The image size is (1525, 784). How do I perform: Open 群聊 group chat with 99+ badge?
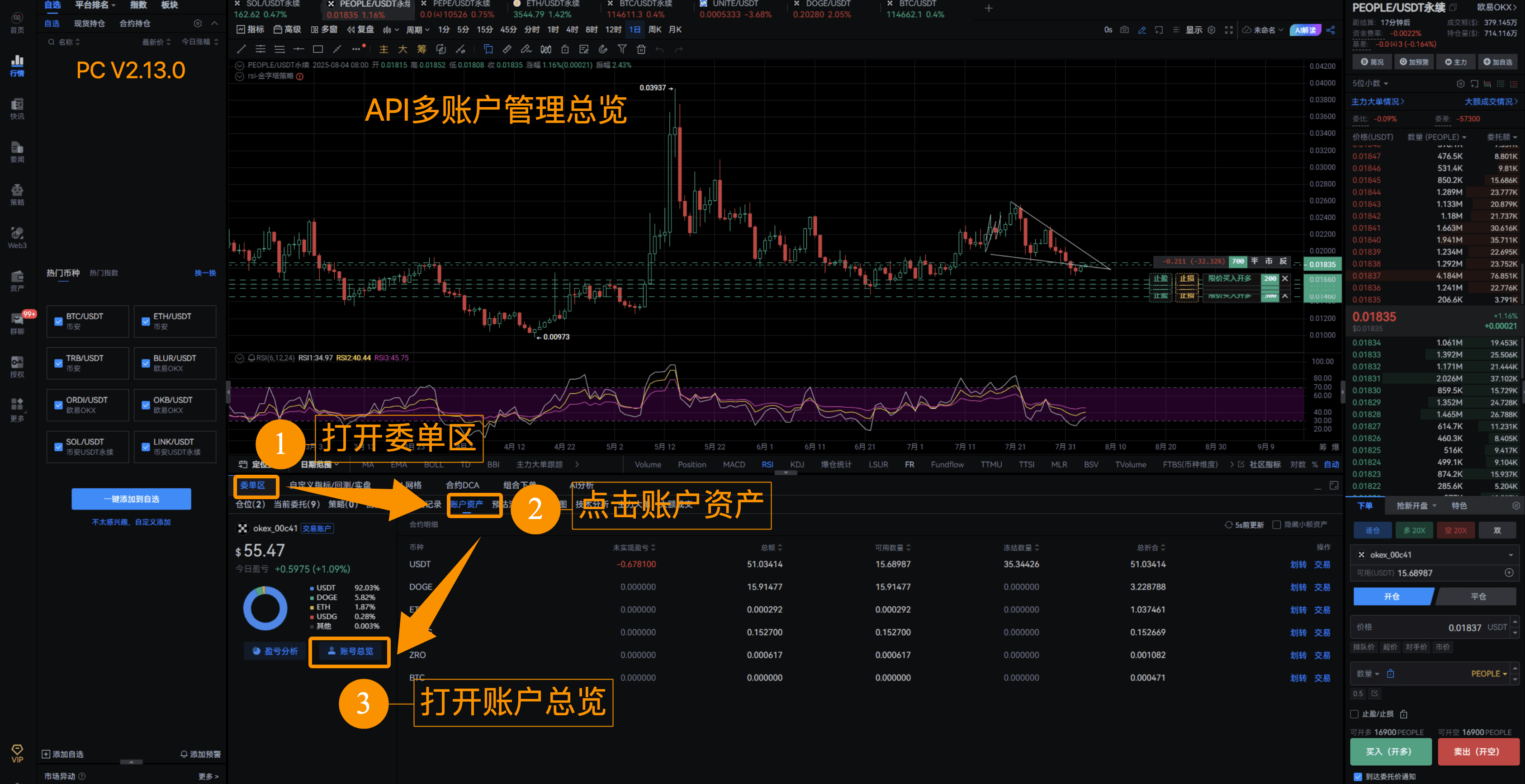point(17,324)
